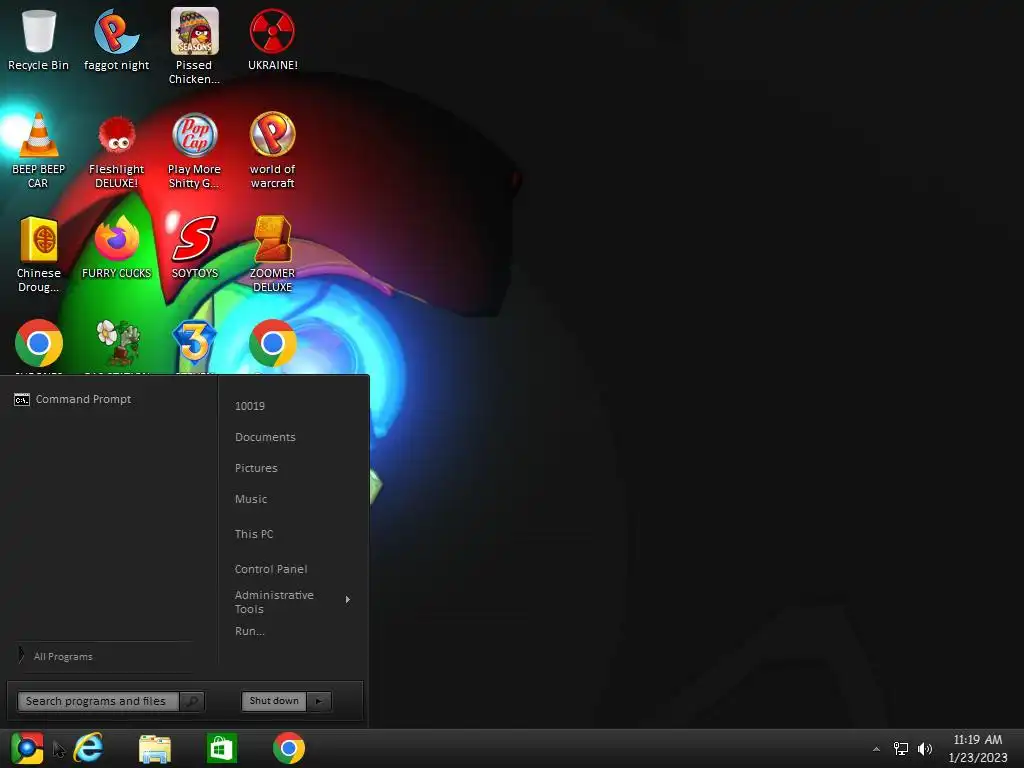Choose Run... in the Start menu
This screenshot has width=1024, height=768.
(x=249, y=631)
